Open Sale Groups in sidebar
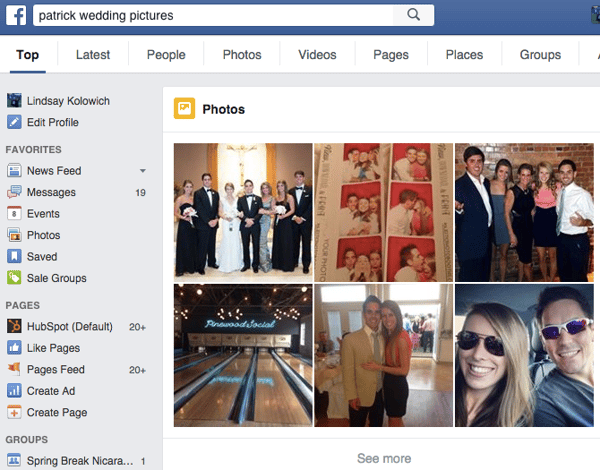 tap(56, 278)
